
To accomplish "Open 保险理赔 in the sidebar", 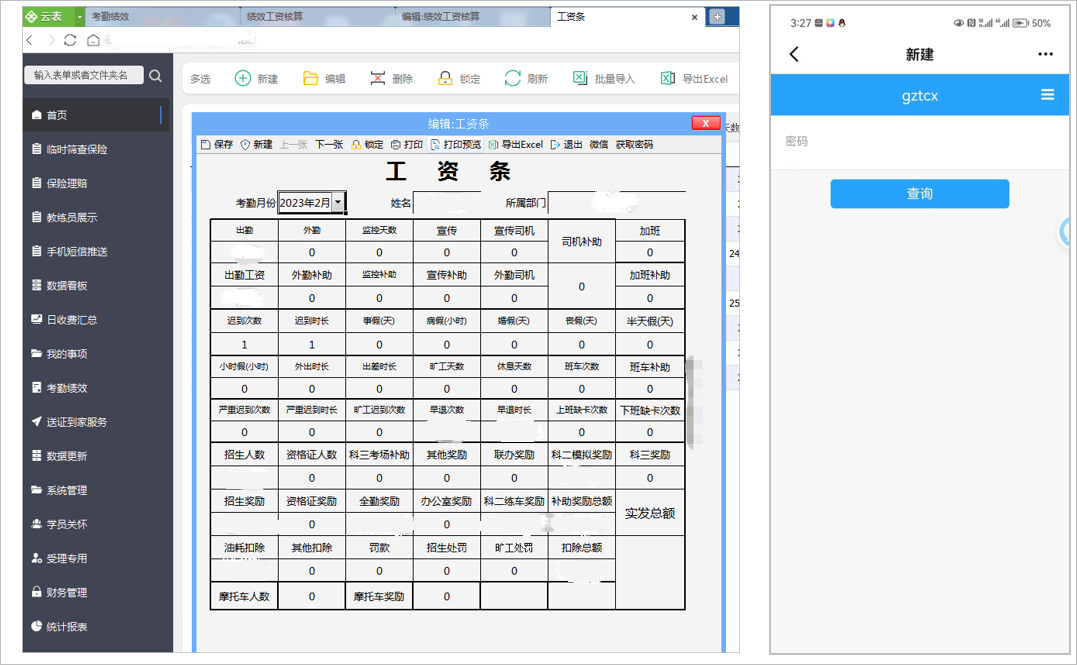I will 96,183.
